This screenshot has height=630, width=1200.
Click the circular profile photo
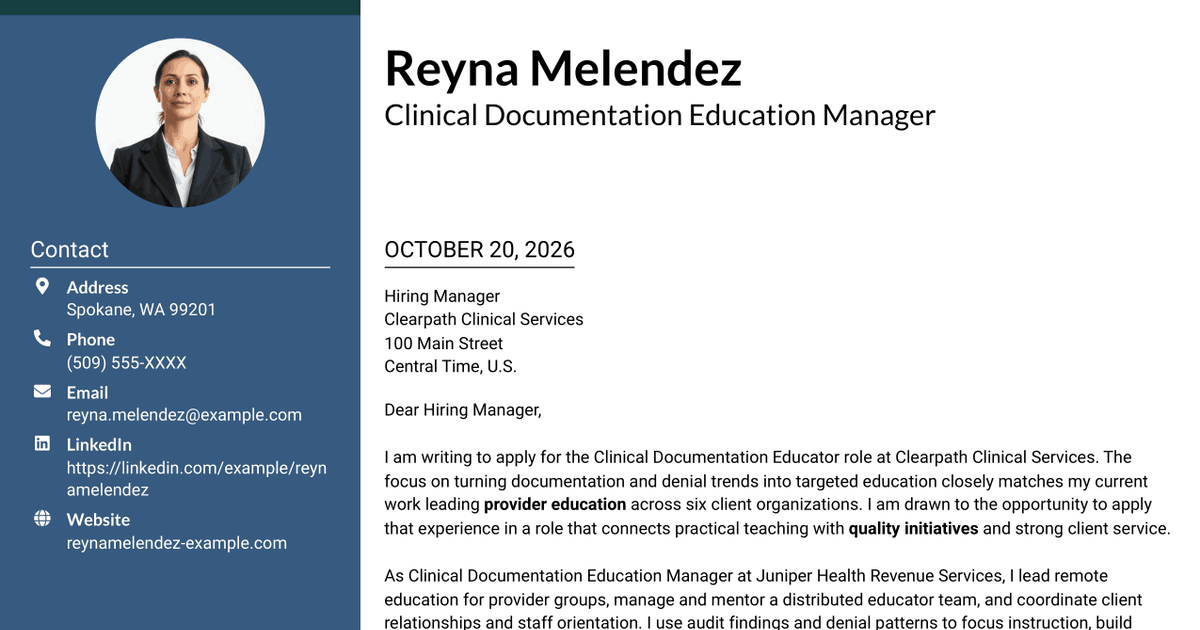pos(180,123)
